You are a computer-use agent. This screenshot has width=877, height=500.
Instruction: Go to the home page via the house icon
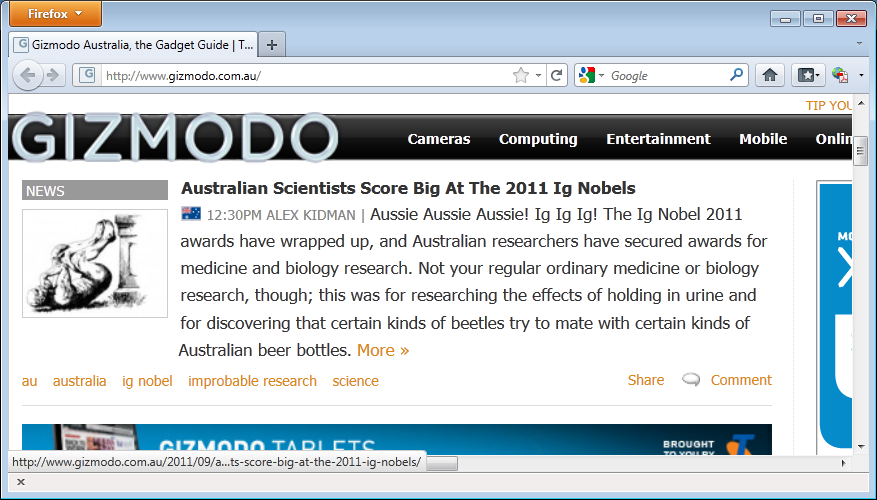tap(770, 75)
